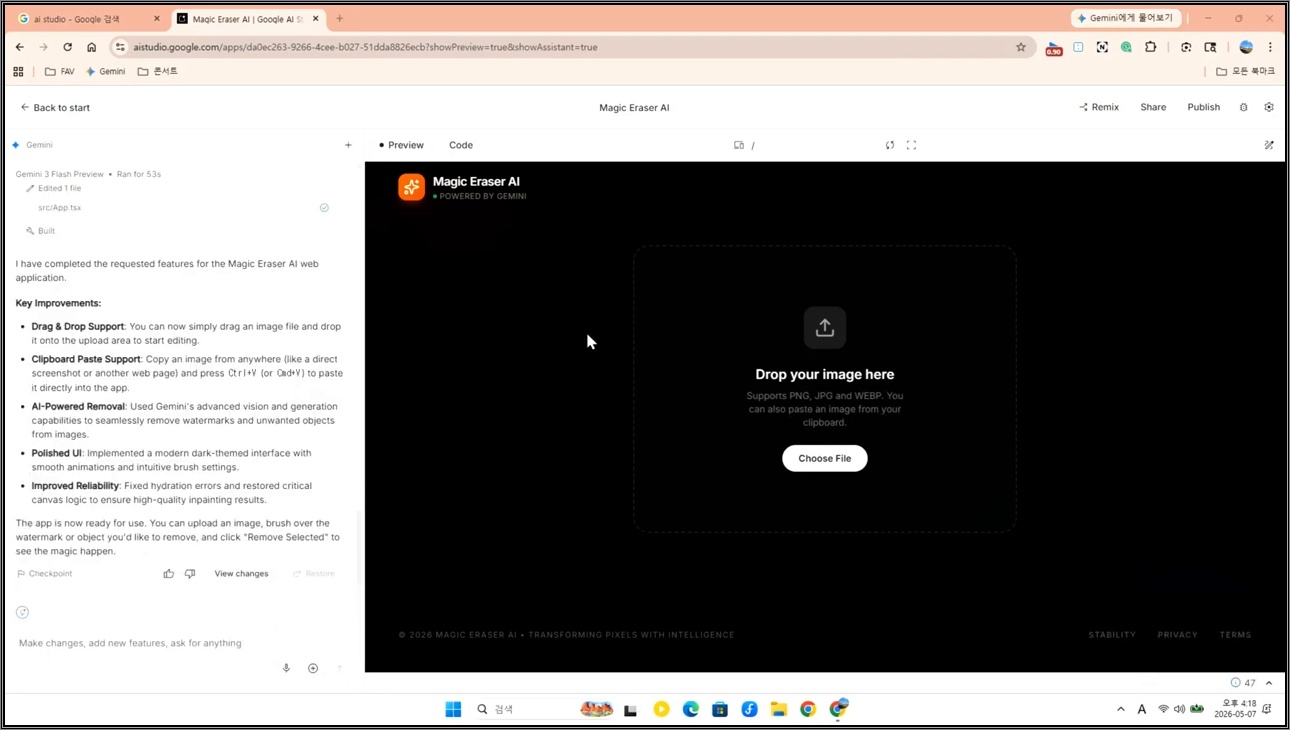The height and width of the screenshot is (730, 1290).
Task: Give a thumbs up to the response
Action: click(x=169, y=574)
